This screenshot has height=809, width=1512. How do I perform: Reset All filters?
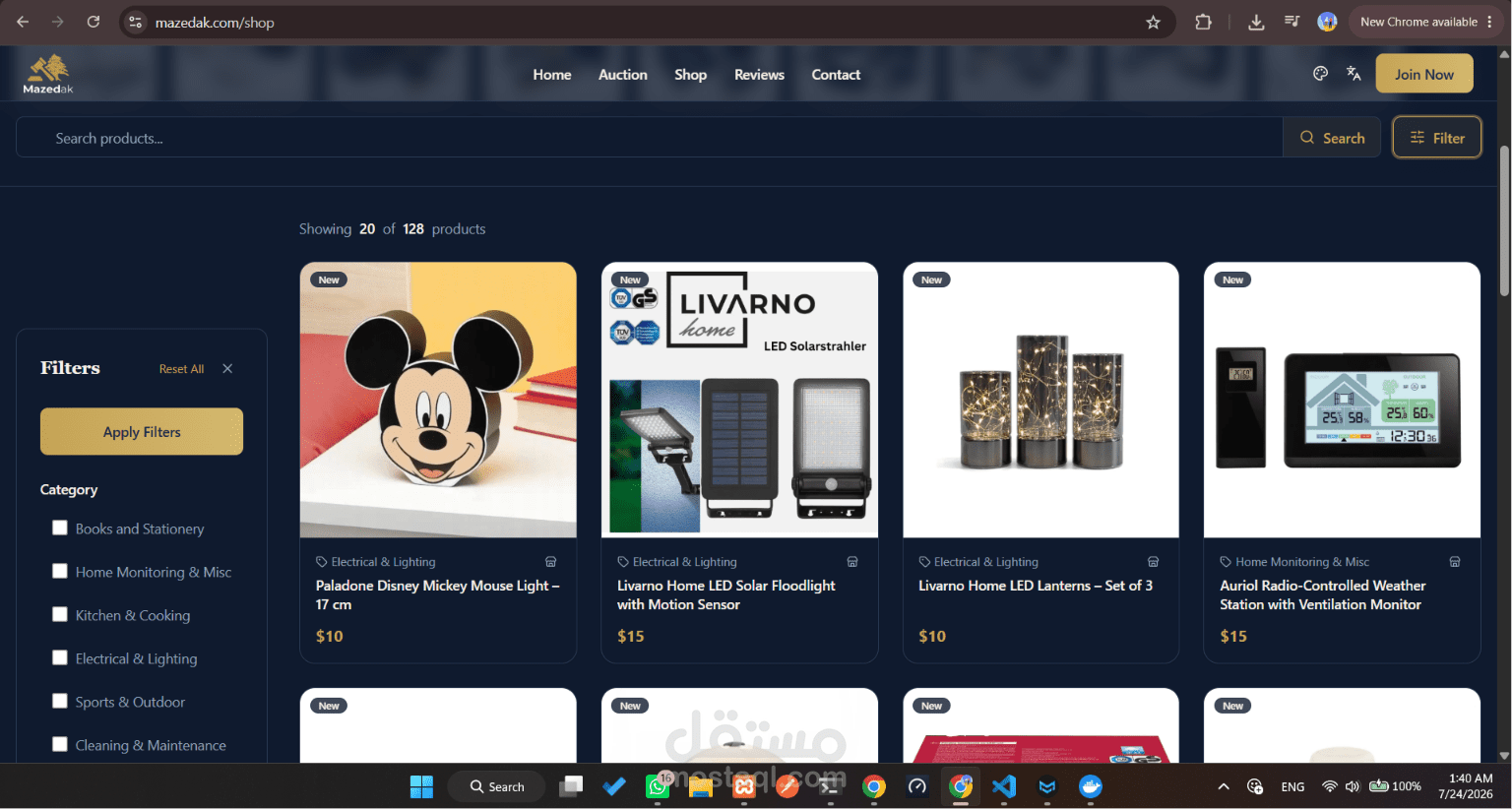click(x=181, y=369)
